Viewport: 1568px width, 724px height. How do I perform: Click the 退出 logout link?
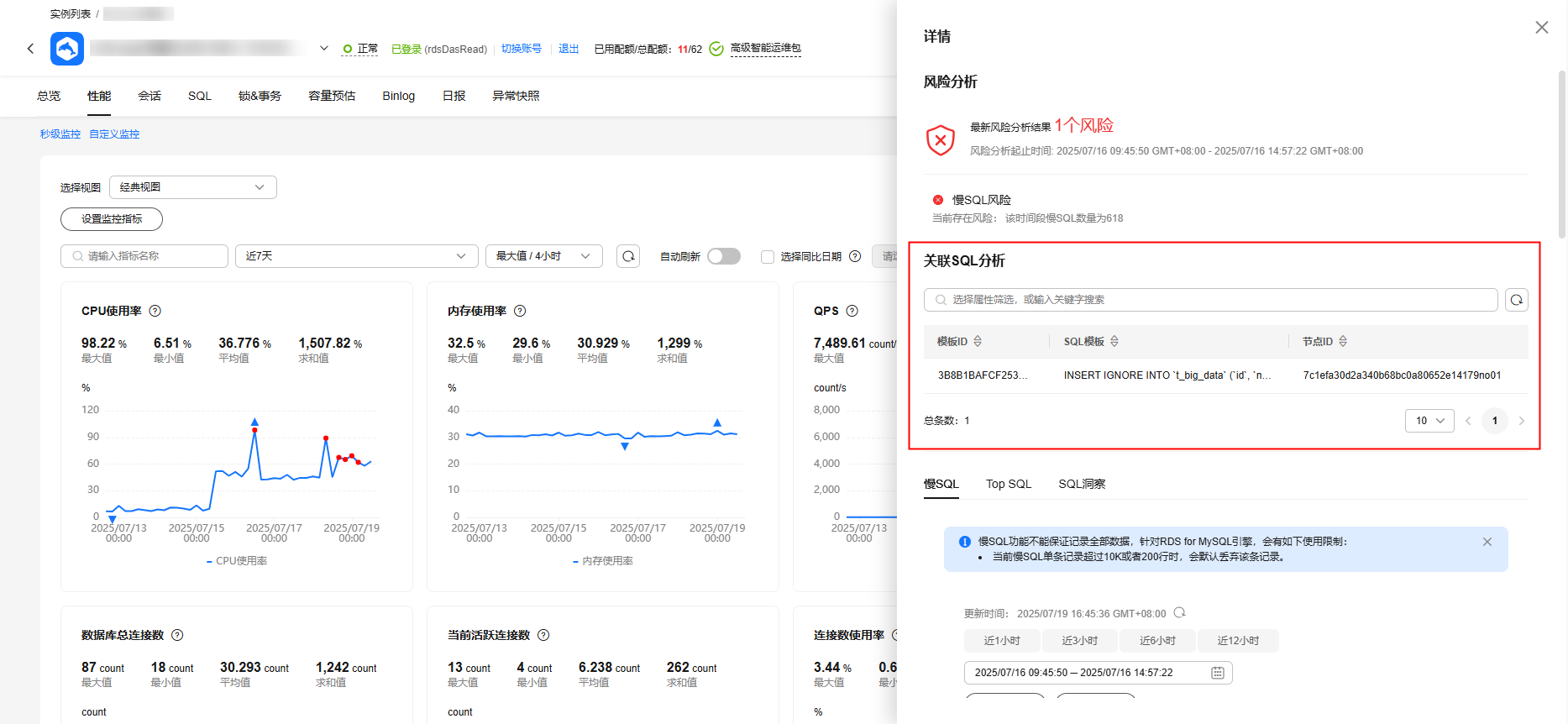[569, 49]
